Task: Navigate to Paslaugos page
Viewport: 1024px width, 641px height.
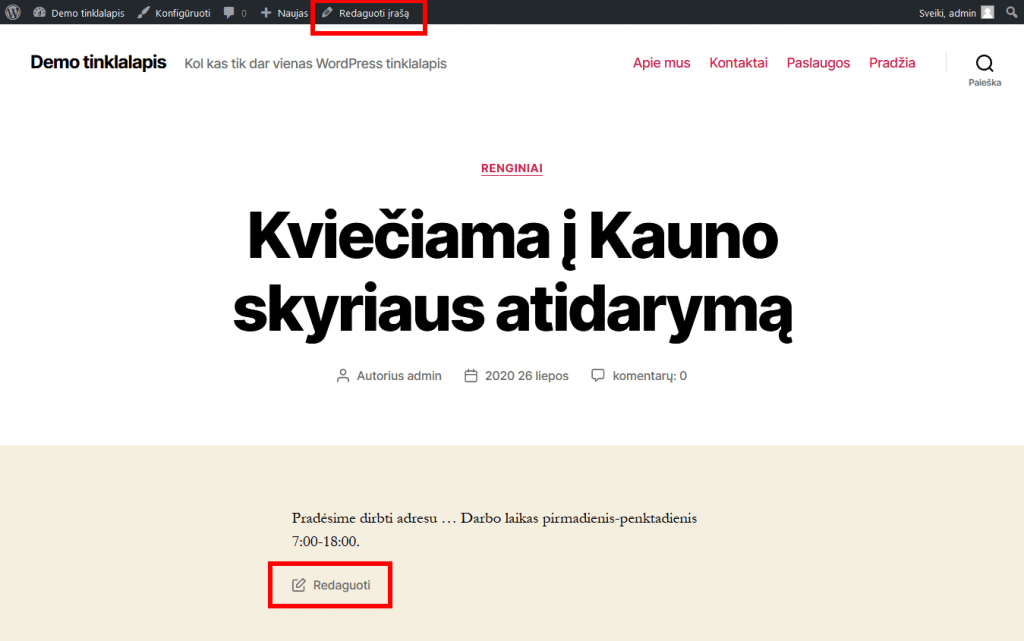Action: [818, 63]
